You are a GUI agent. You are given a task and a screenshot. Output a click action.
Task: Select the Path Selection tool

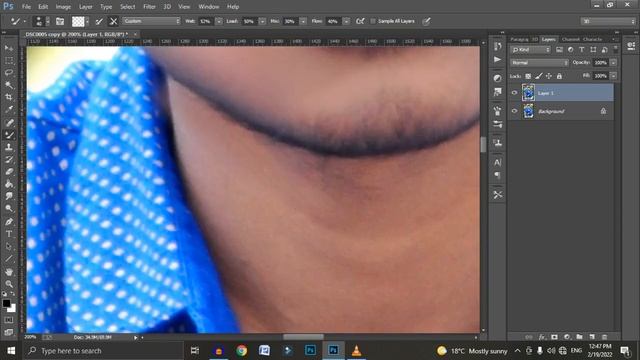tap(9, 247)
